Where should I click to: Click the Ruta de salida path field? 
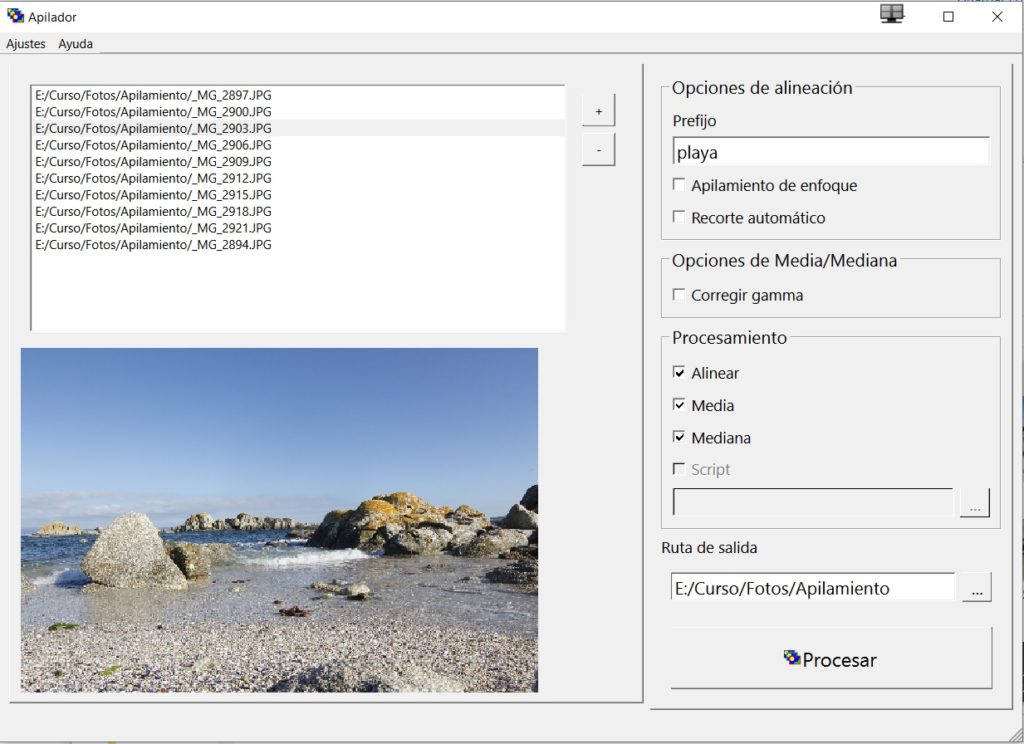[812, 587]
